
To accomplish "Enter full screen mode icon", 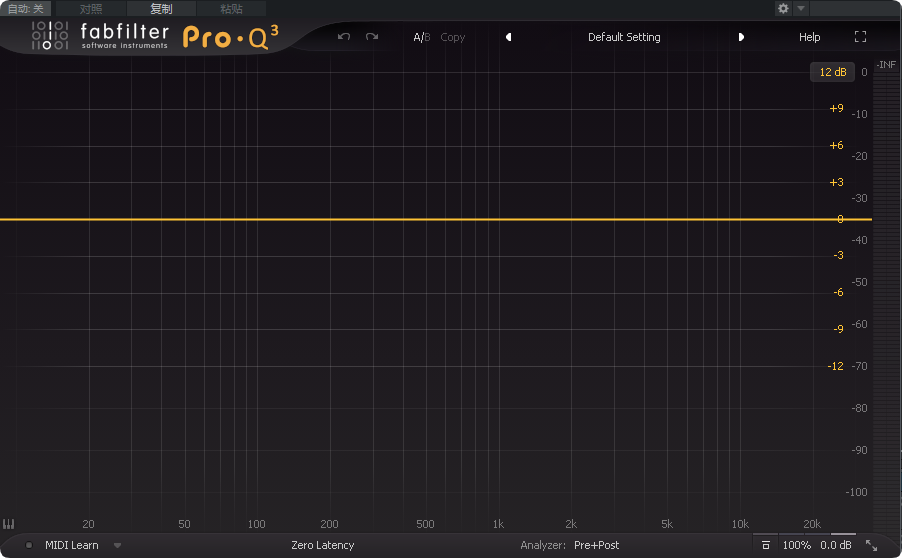I will click(x=861, y=37).
